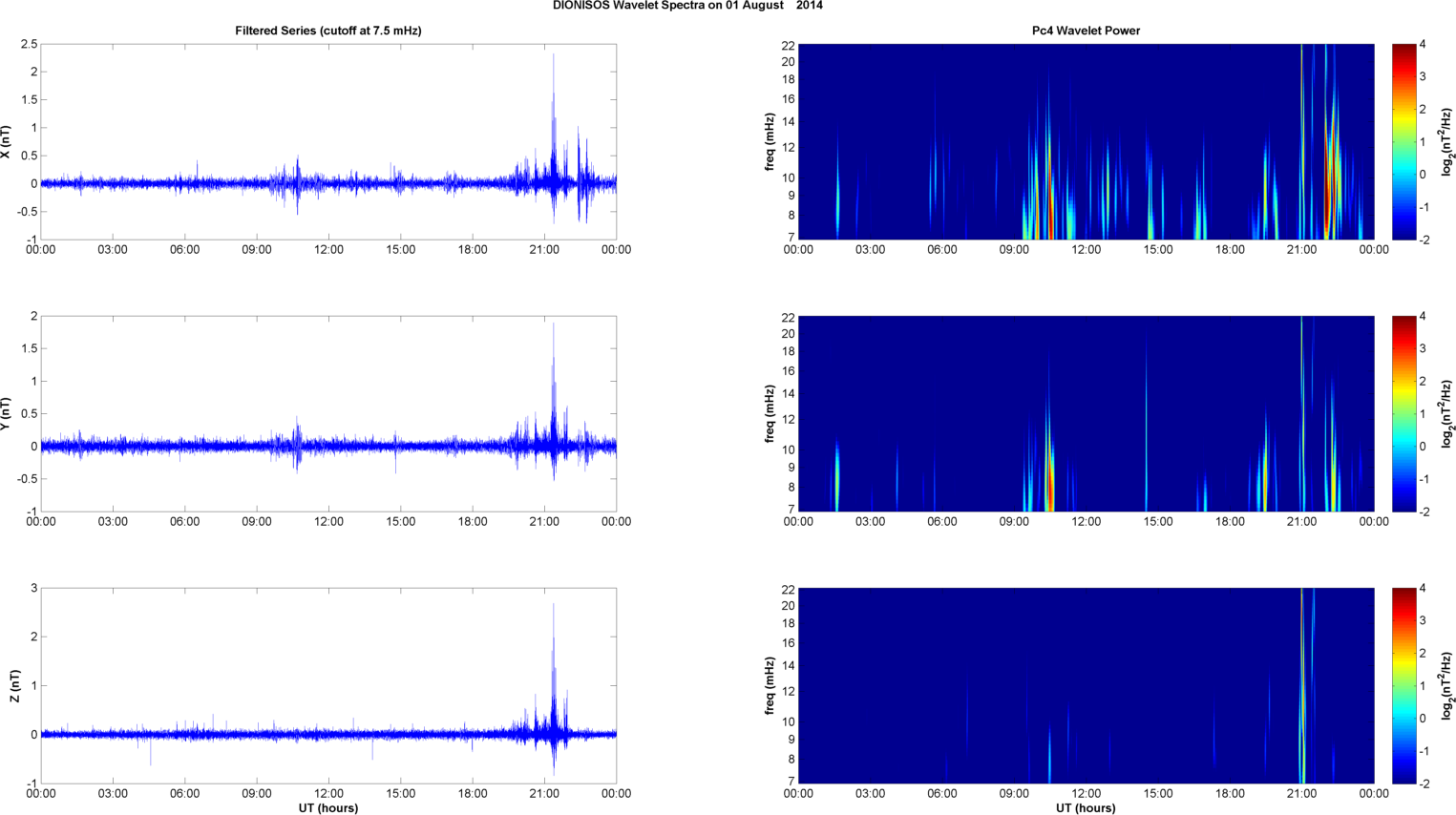1456x815 pixels.
Task: Click the top spectrogram's color scale bar
Action: click(1403, 141)
